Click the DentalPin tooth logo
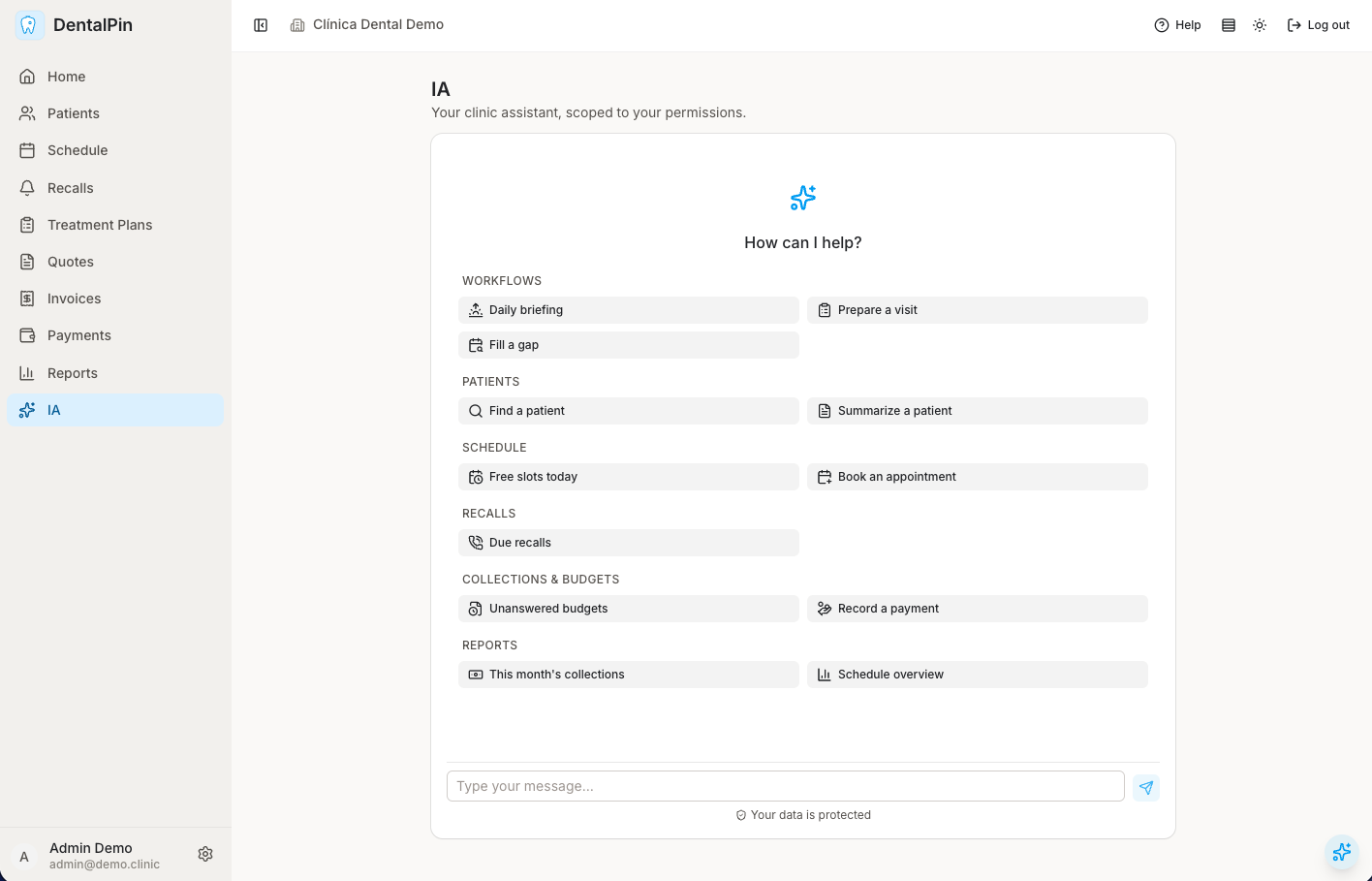Viewport: 1372px width, 881px height. [29, 25]
